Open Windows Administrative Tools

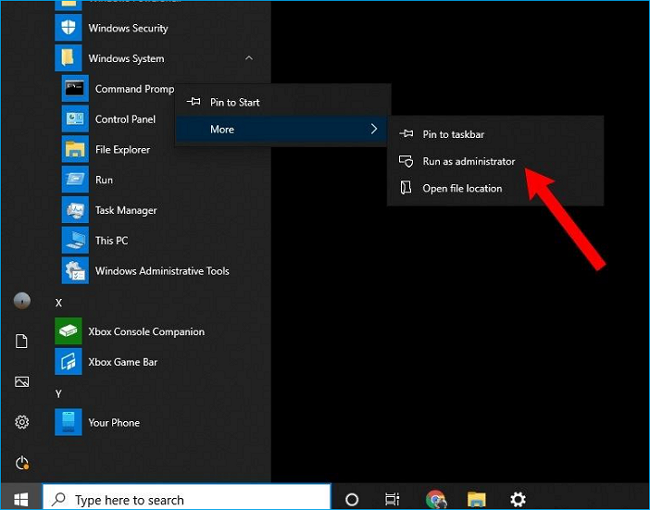161,271
